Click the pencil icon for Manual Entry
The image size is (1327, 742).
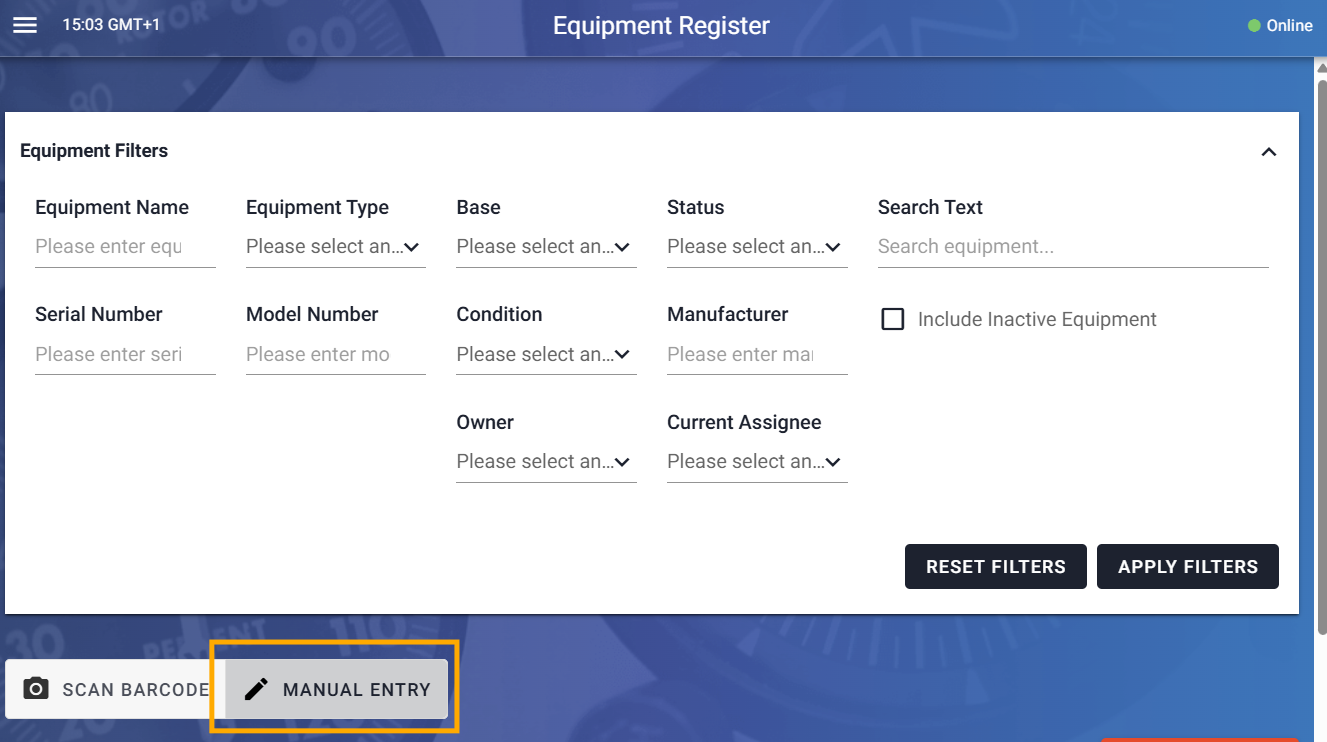257,689
